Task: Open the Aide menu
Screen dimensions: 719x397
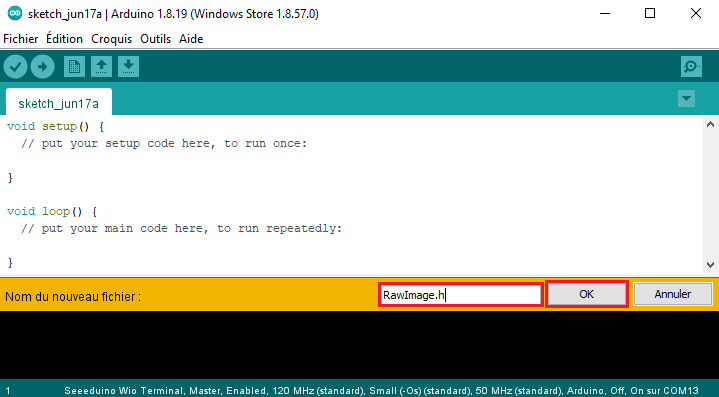Action: (x=191, y=39)
